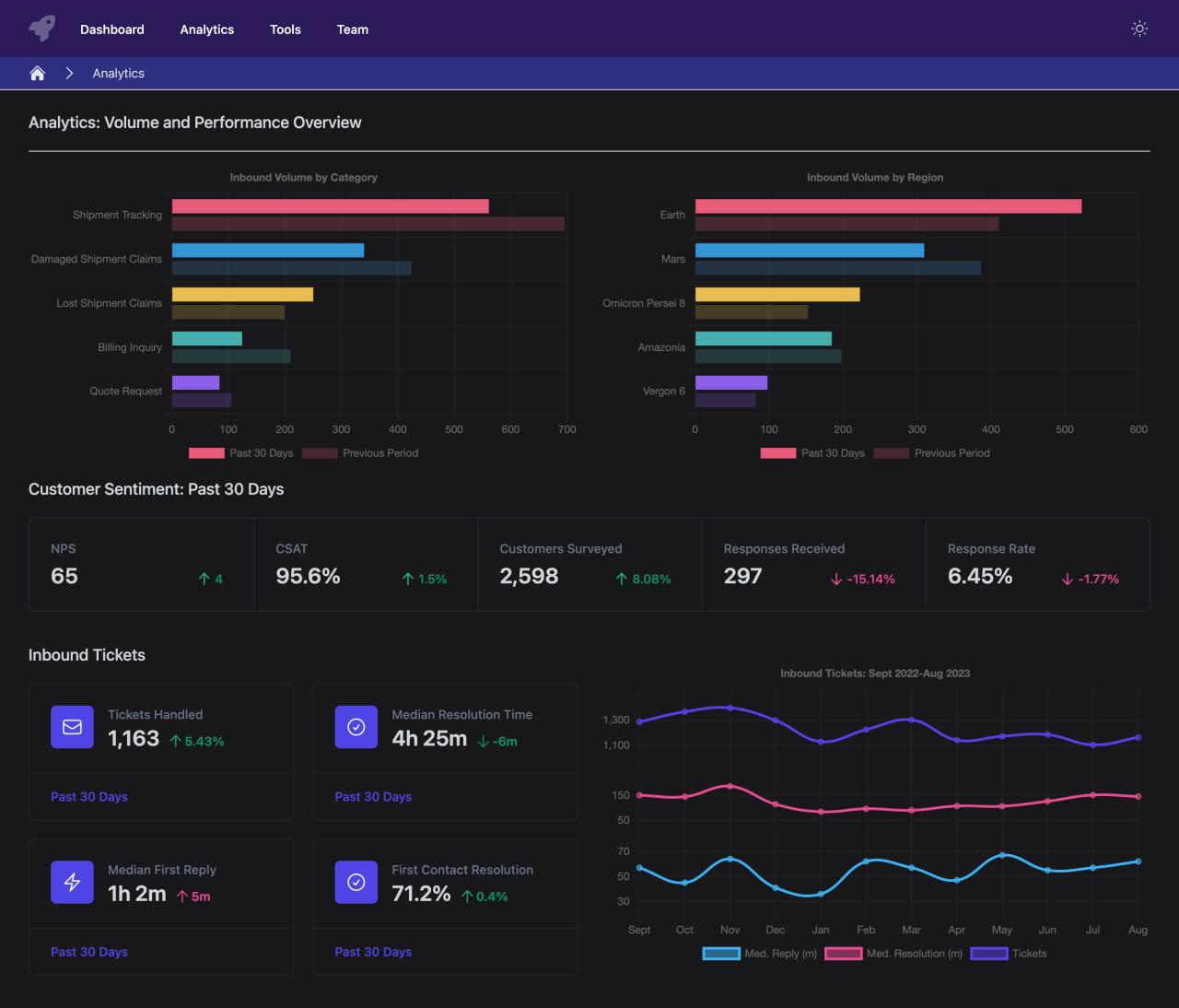Click the First Contact Resolution up arrow
Screen dimensions: 1179x1008
467,896
